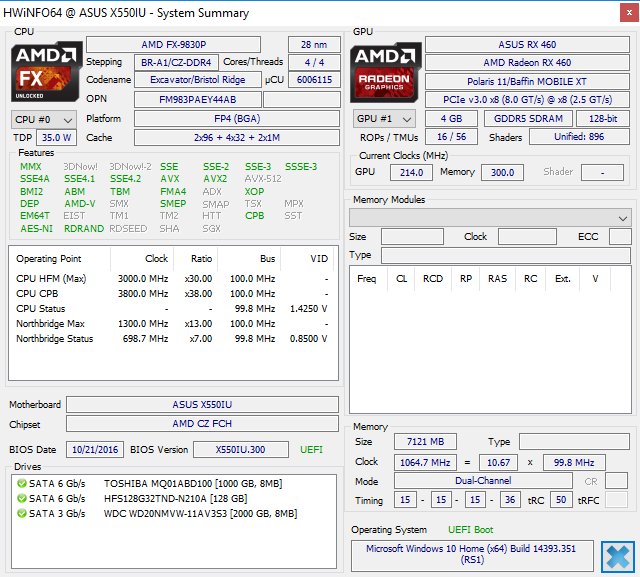Click the CL column header in memory table
The width and height of the screenshot is (640, 577).
(401, 279)
